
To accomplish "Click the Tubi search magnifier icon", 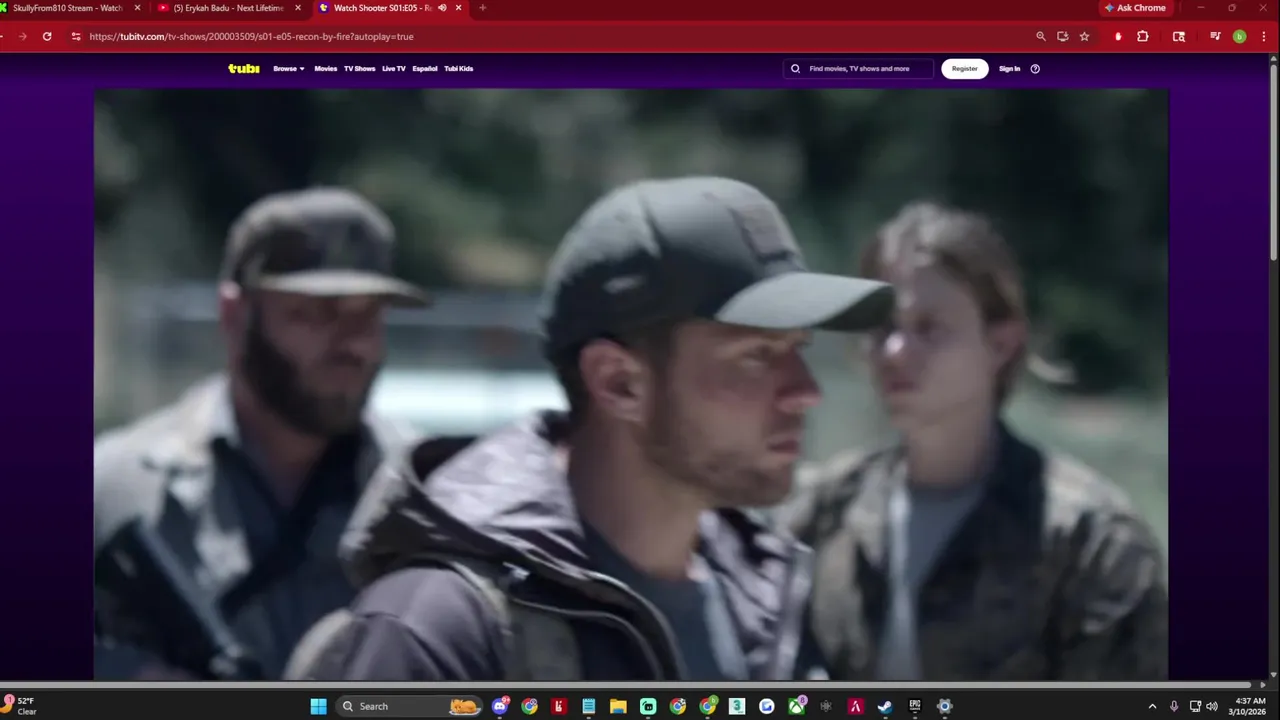I will click(x=796, y=69).
